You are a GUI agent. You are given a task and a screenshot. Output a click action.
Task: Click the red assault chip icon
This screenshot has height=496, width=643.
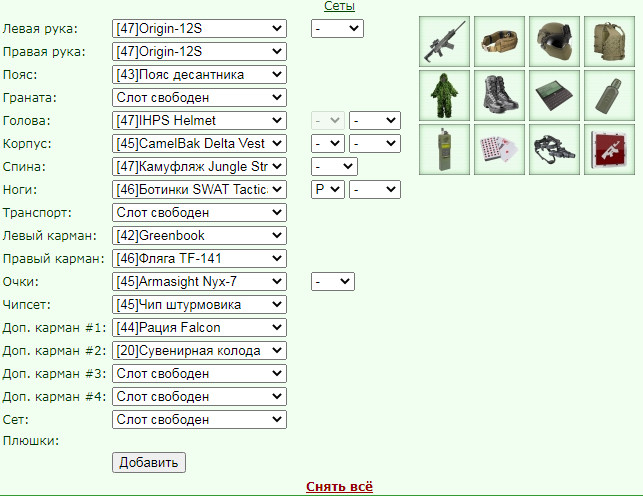[609, 150]
